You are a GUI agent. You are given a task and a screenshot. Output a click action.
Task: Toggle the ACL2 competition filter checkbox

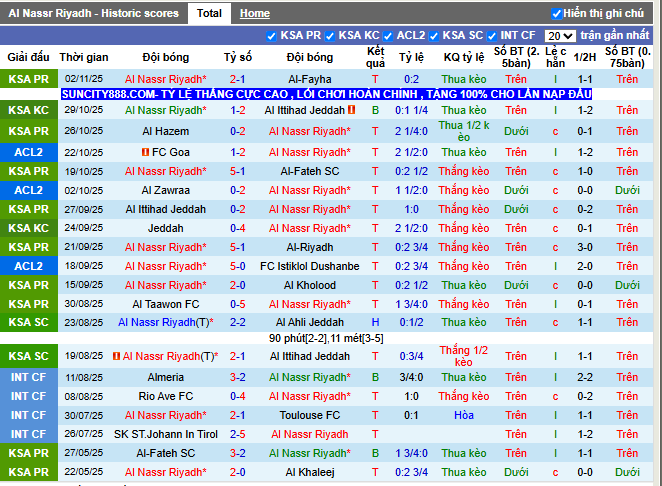(388, 36)
